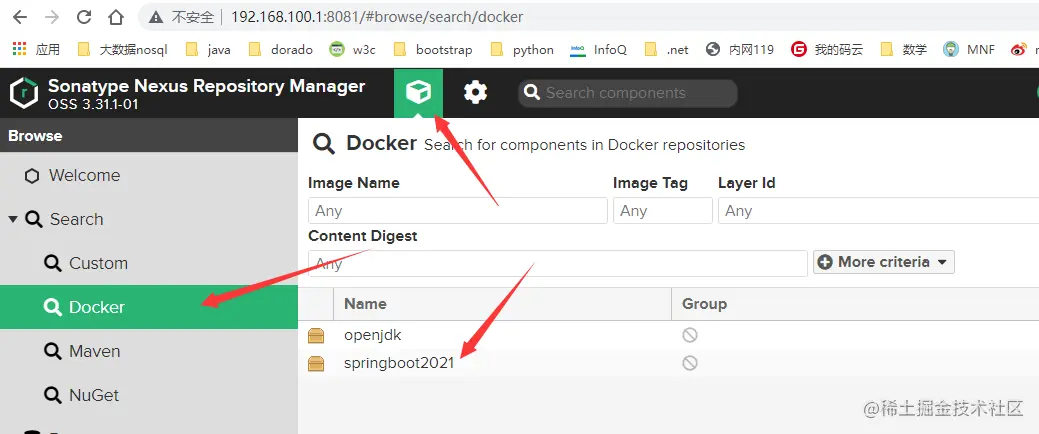
Task: Click the browser forward arrow
Action: [52, 17]
